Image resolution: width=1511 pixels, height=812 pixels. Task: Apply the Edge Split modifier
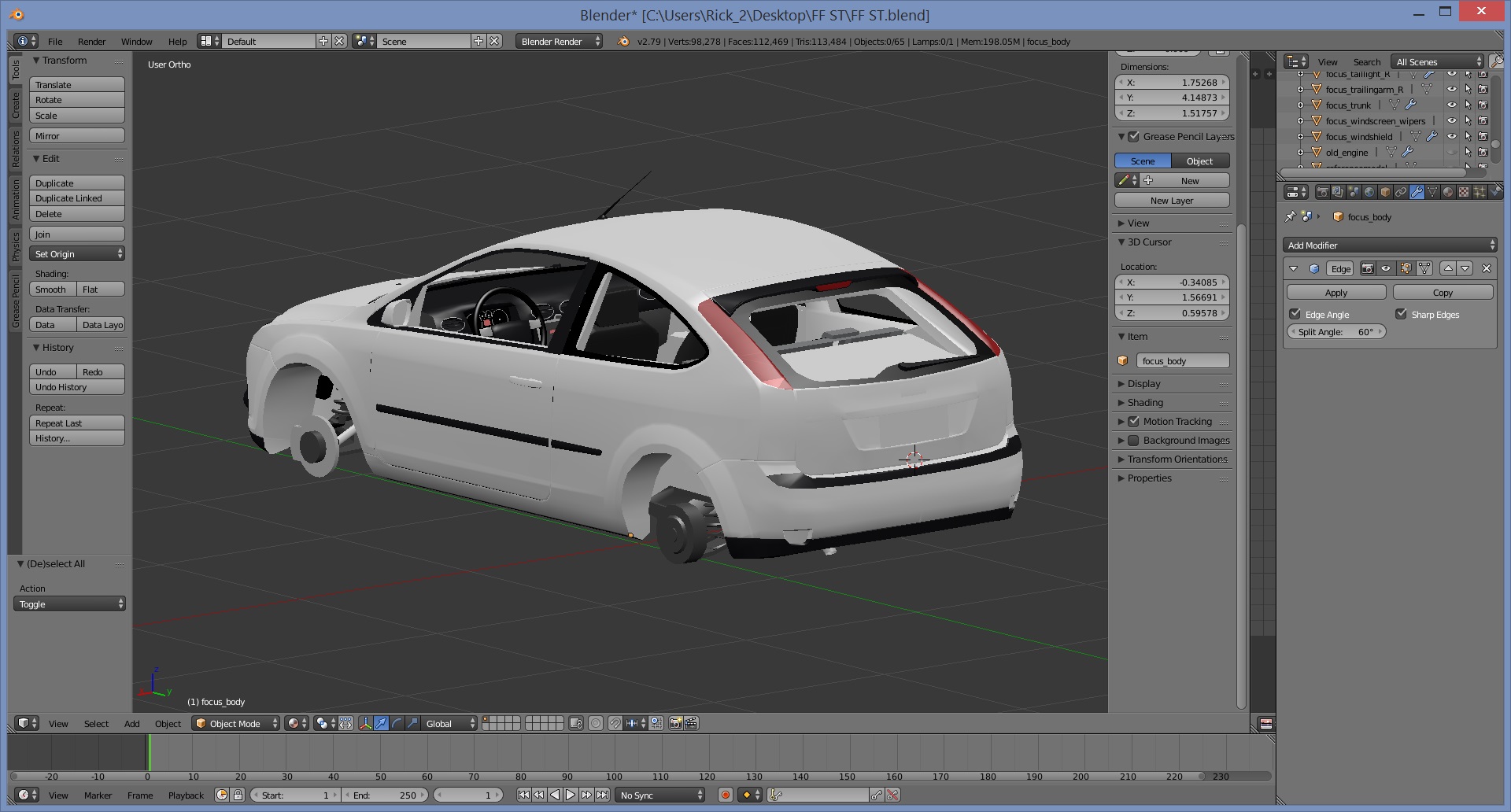[1336, 293]
